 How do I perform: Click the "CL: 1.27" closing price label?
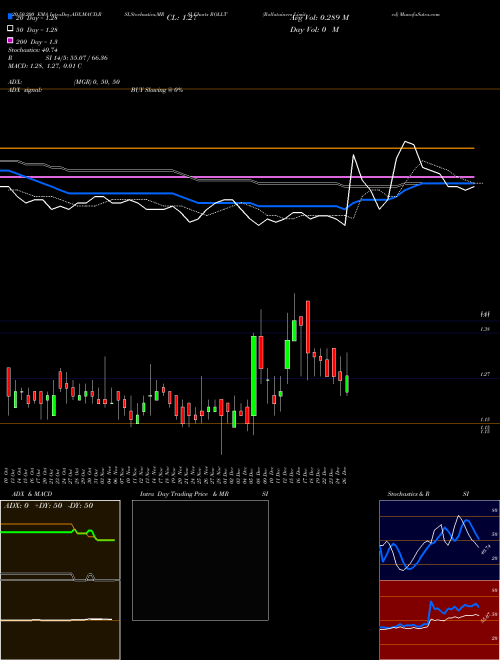(182, 18)
